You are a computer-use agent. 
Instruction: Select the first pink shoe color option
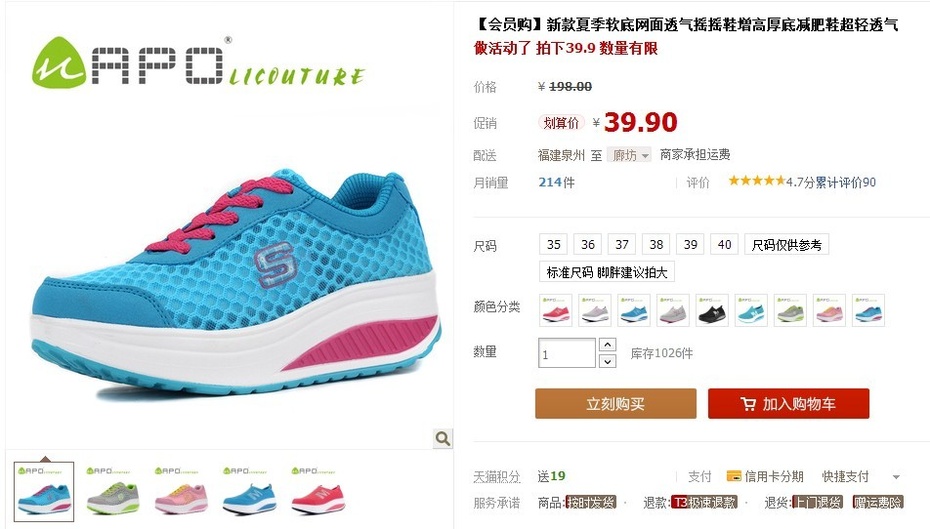click(556, 310)
